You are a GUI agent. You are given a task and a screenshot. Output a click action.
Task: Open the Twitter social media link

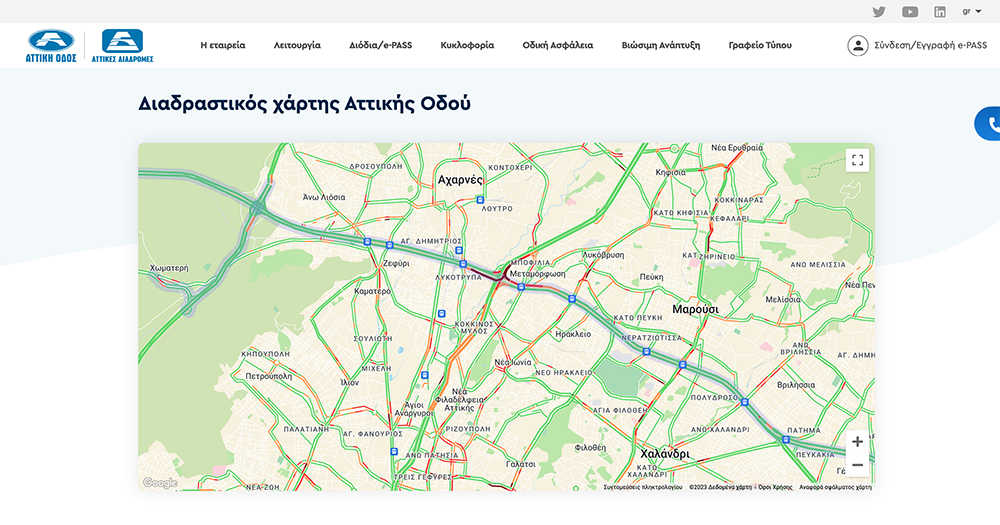879,12
